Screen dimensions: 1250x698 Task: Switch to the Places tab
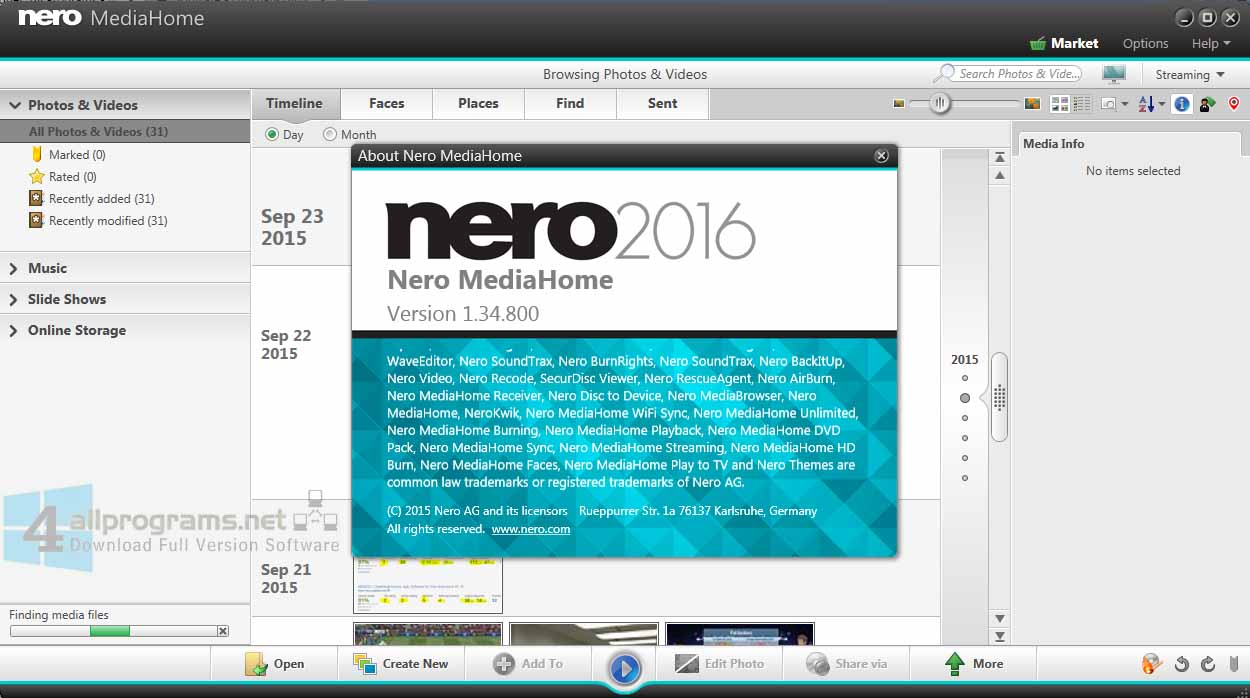pyautogui.click(x=478, y=103)
